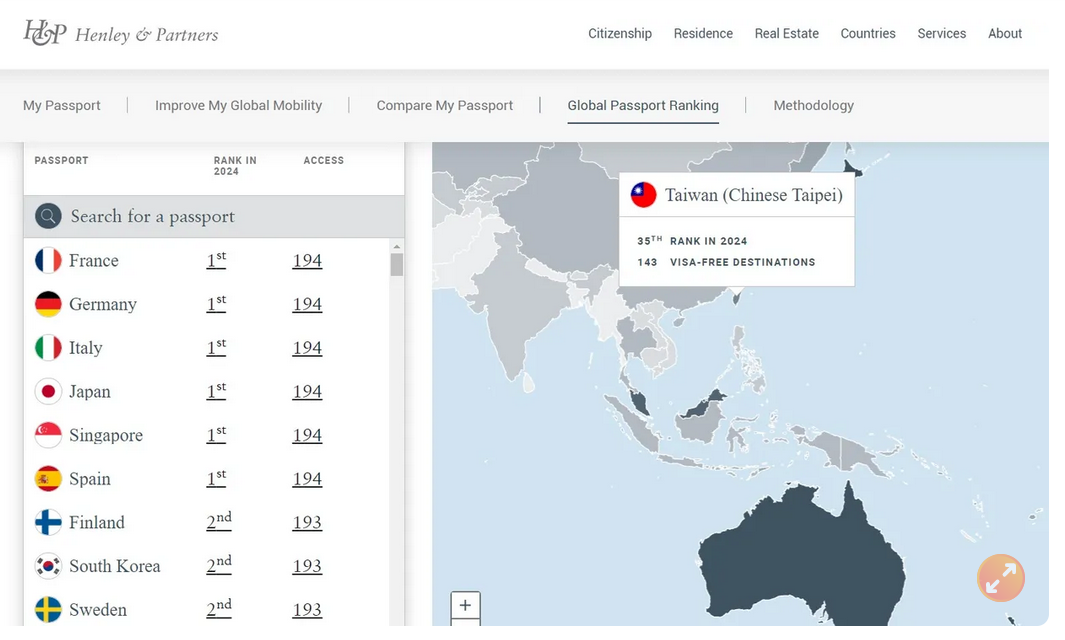Click the 143 visa-free destinations text
The width and height of the screenshot is (1065, 640).
click(x=726, y=262)
